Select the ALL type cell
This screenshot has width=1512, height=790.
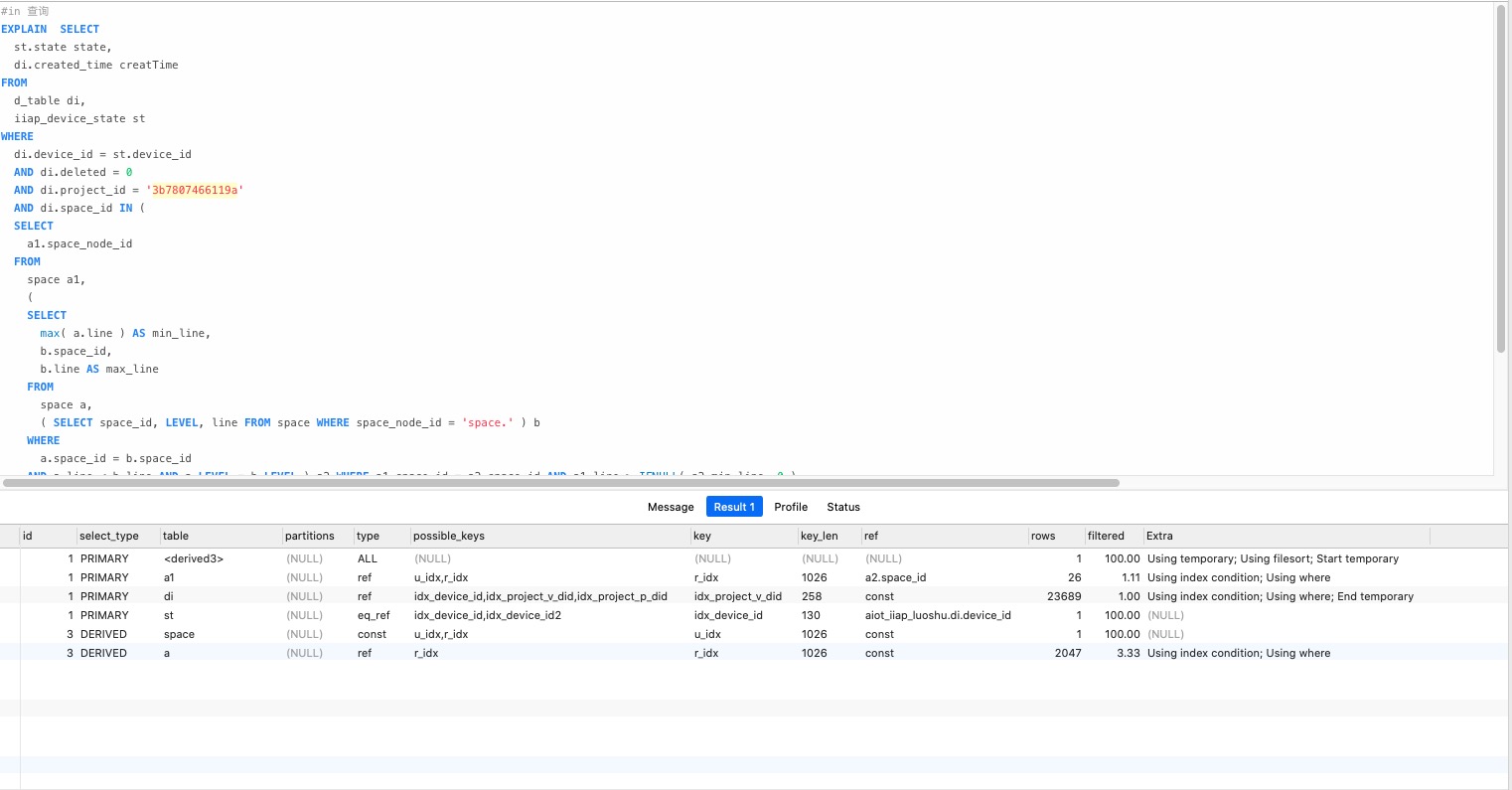(368, 558)
